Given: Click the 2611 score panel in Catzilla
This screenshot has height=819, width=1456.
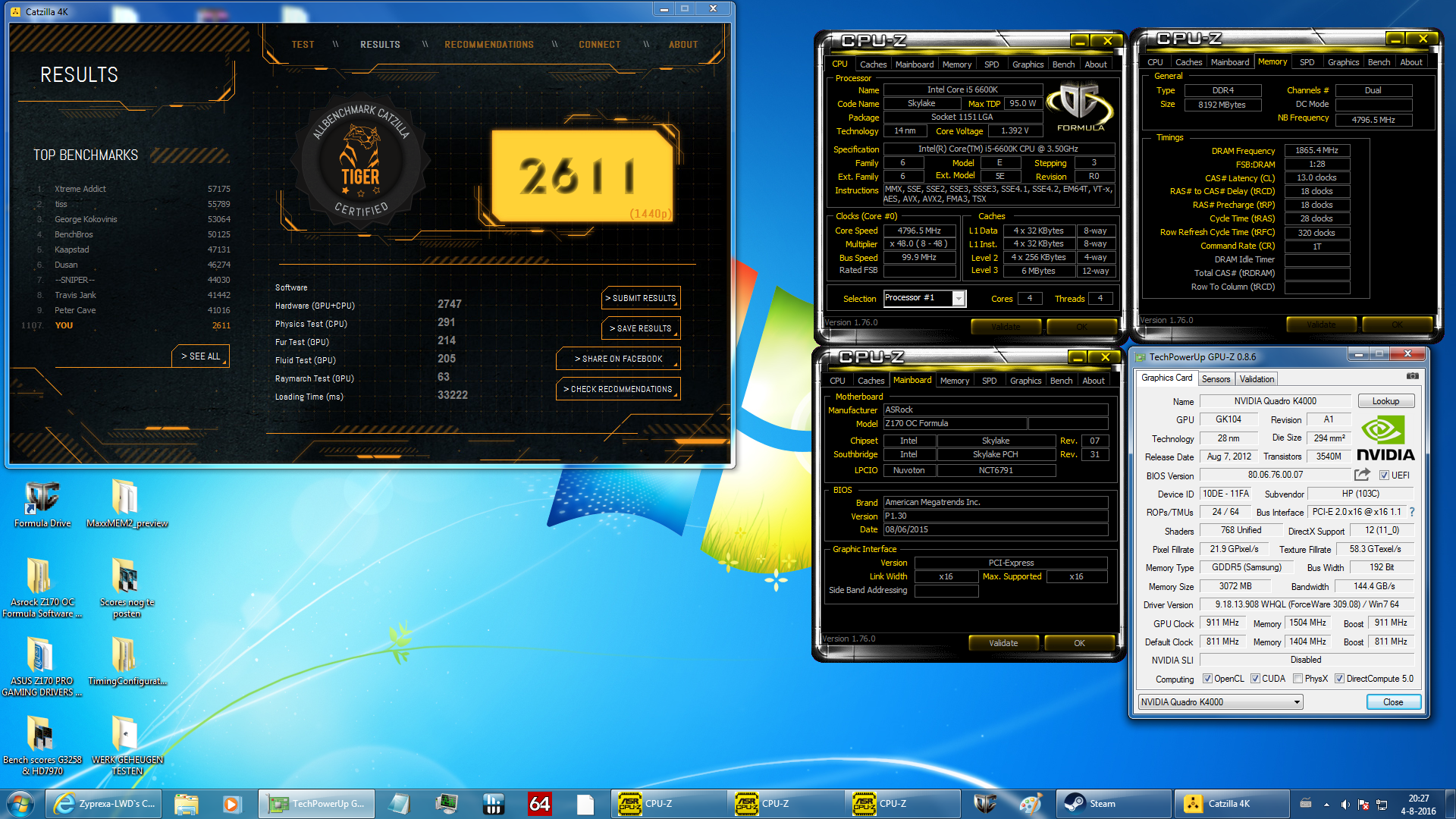Looking at the screenshot, I should tap(582, 177).
